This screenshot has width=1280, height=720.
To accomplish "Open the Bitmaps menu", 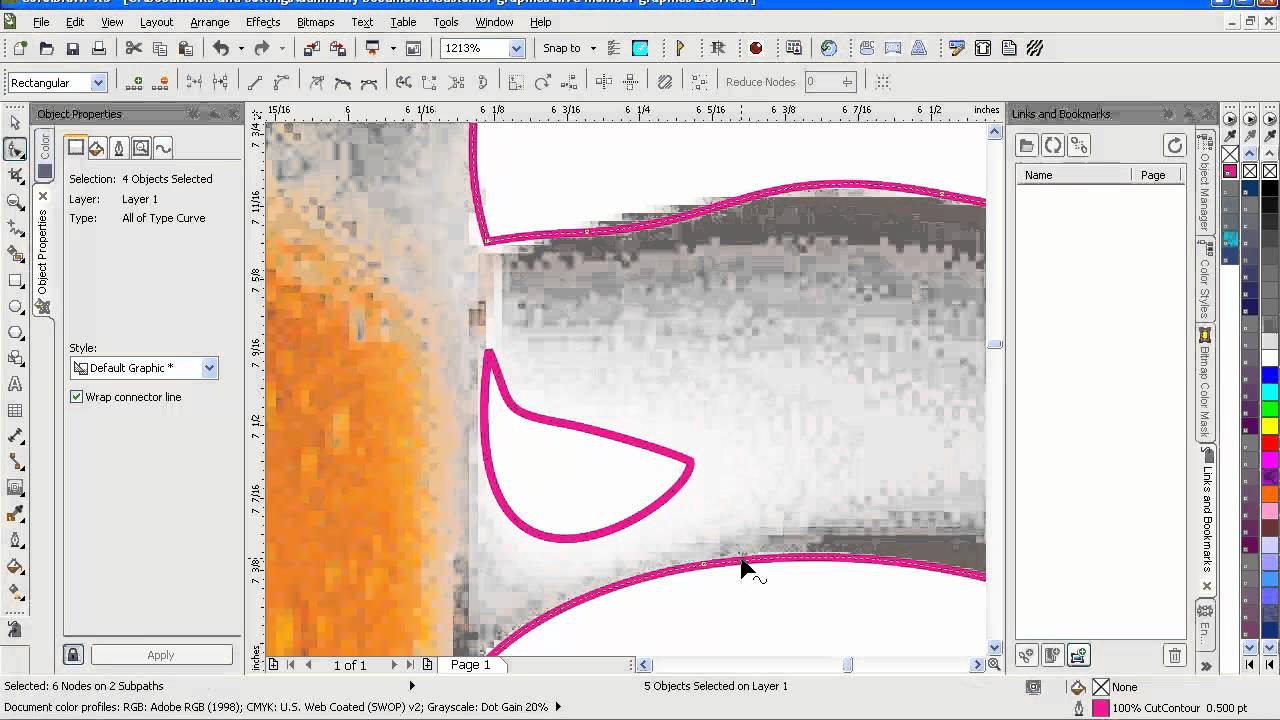I will point(316,22).
